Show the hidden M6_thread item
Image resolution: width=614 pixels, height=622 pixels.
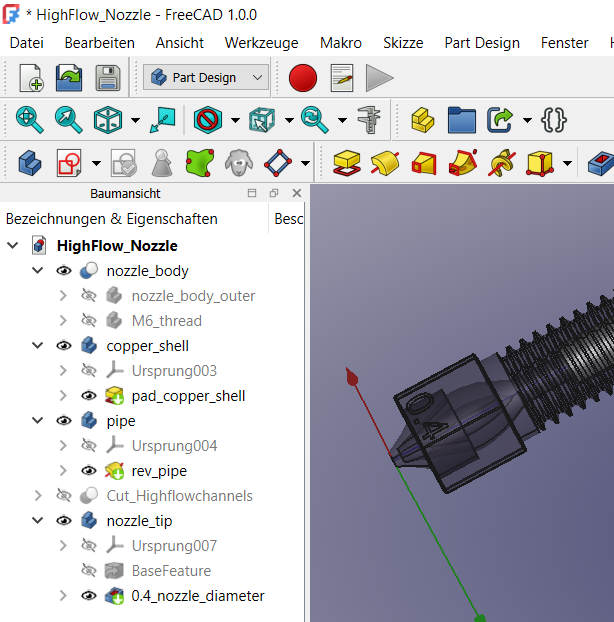coord(88,321)
